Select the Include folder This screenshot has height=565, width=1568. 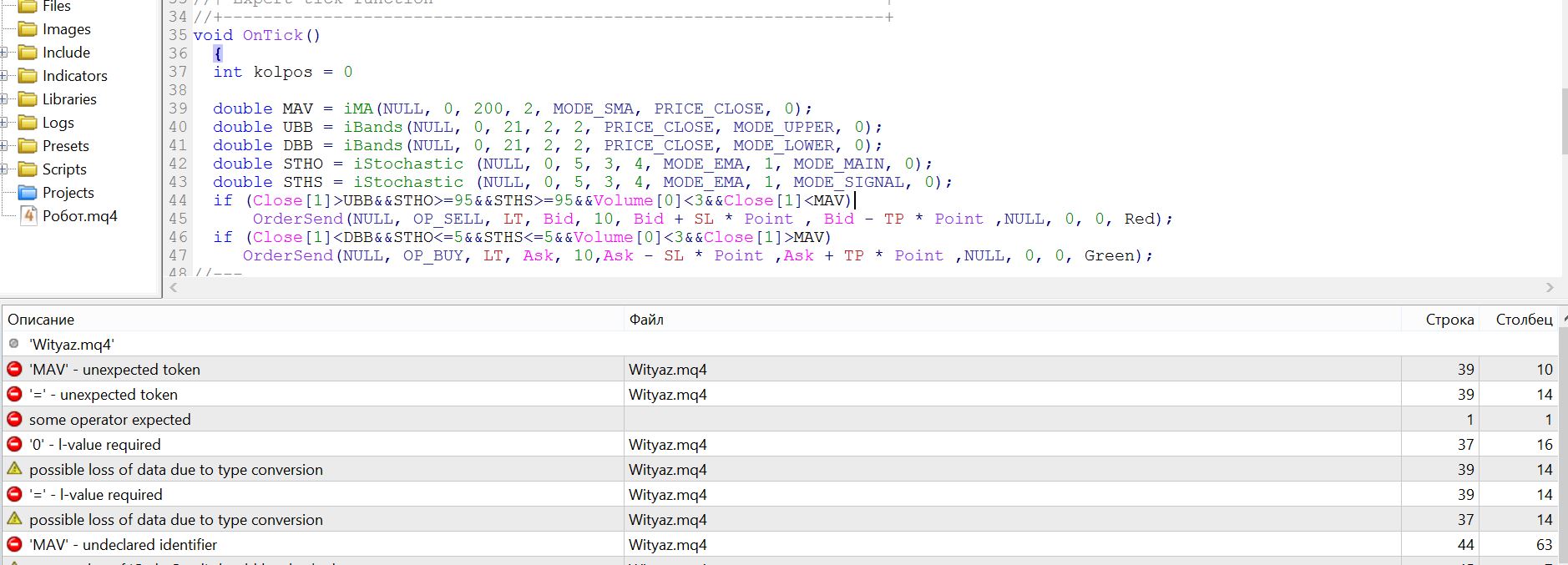66,53
